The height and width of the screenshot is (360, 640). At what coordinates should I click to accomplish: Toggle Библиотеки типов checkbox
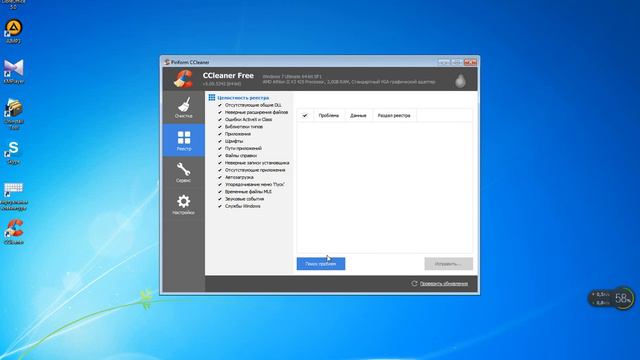(x=220, y=127)
